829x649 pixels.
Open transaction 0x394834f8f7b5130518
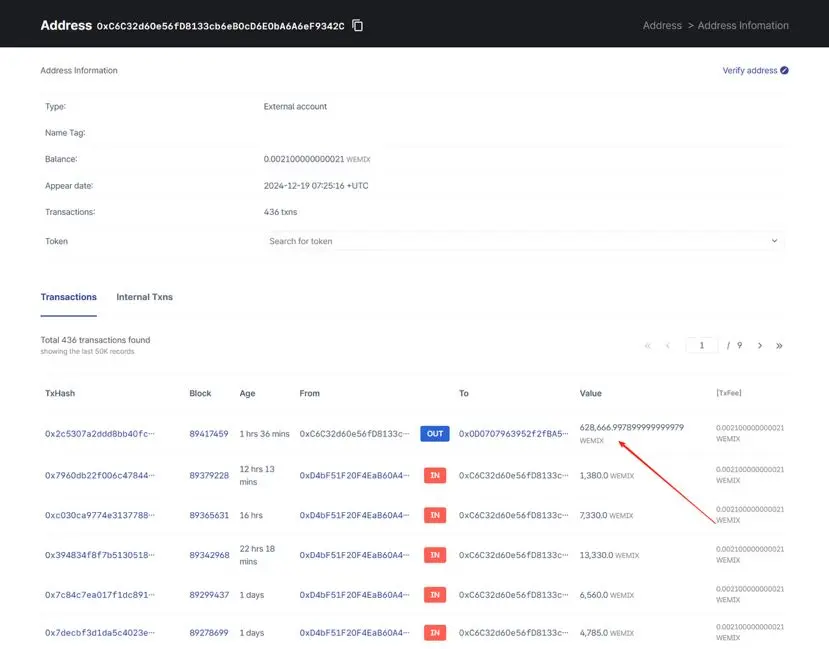pos(100,555)
